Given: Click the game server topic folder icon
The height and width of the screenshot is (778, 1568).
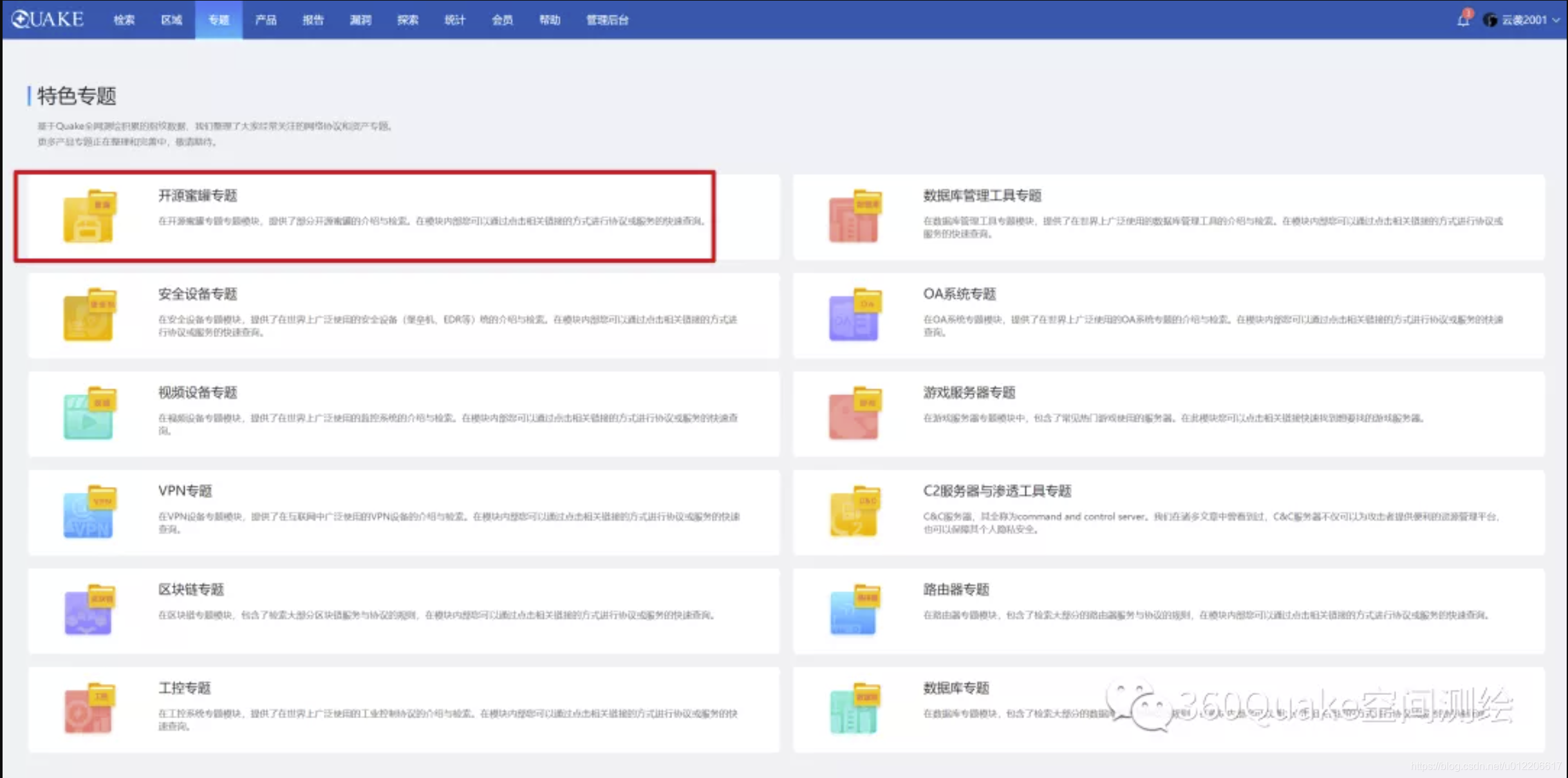Looking at the screenshot, I should point(854,414).
